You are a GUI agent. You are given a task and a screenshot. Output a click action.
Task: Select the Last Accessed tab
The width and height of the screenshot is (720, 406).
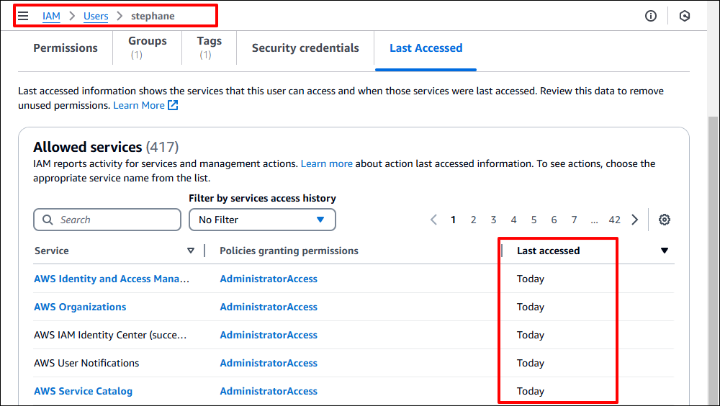[426, 48]
